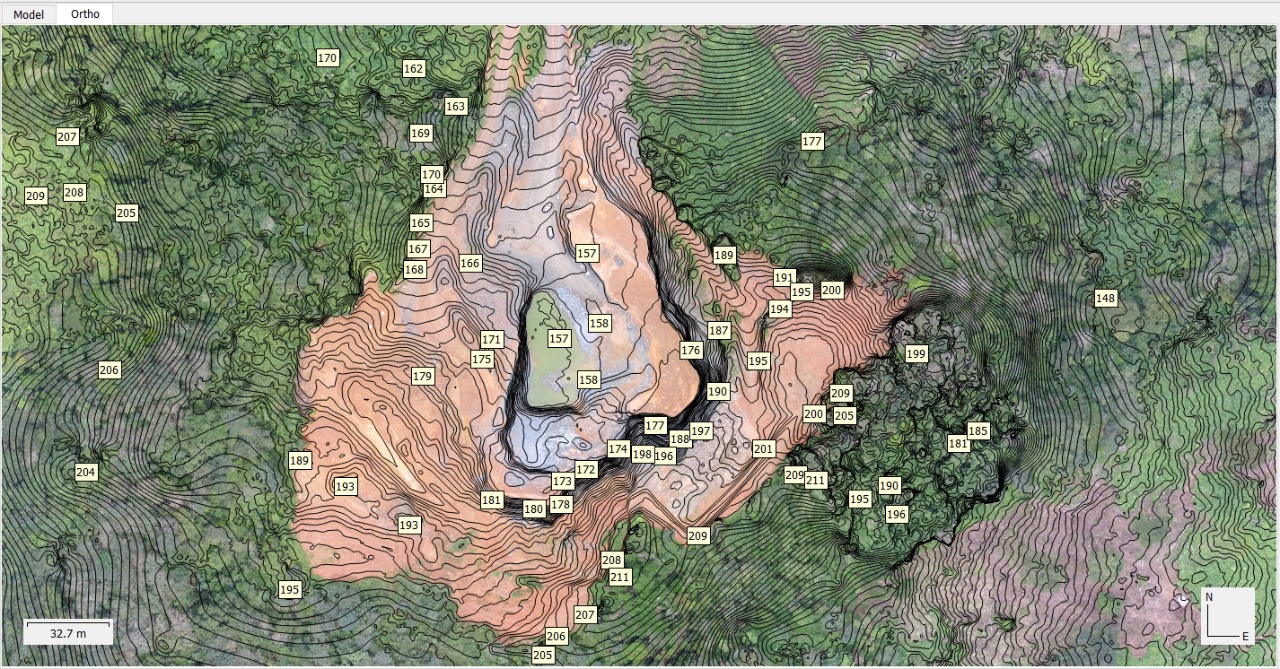Screen dimensions: 1280x669
Task: Click the N/E compass axis widget
Action: pos(1227,615)
